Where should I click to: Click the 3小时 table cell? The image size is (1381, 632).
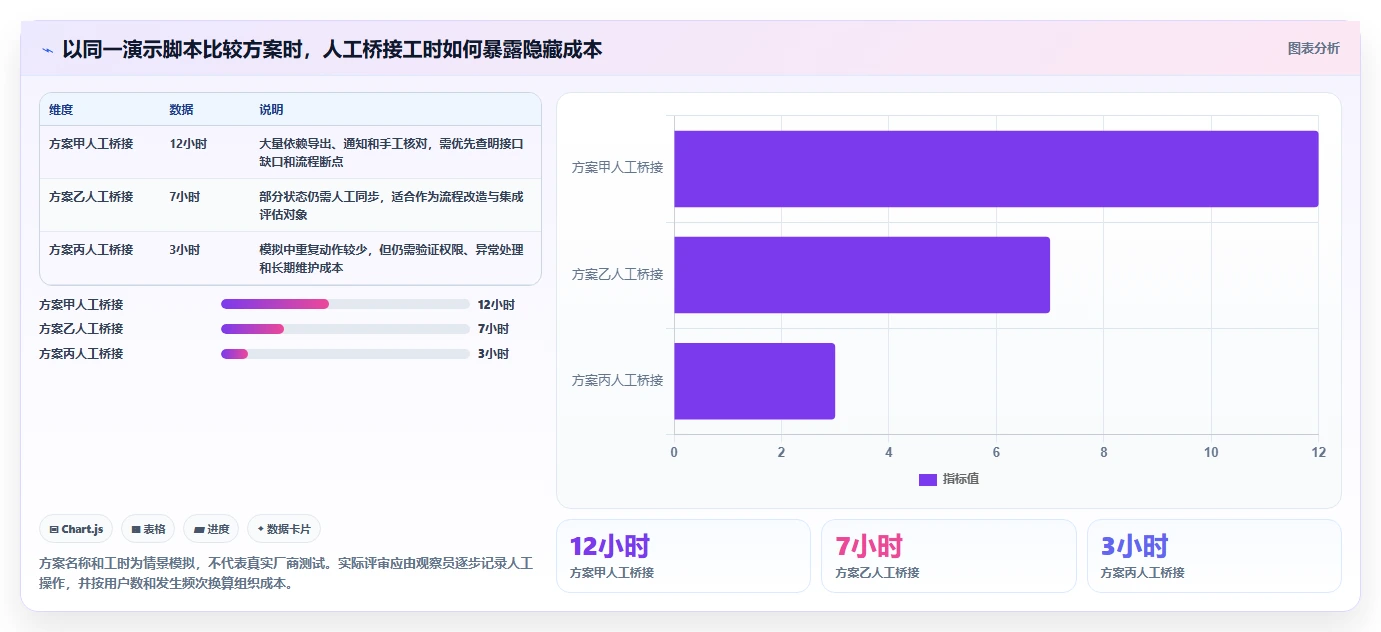click(185, 250)
